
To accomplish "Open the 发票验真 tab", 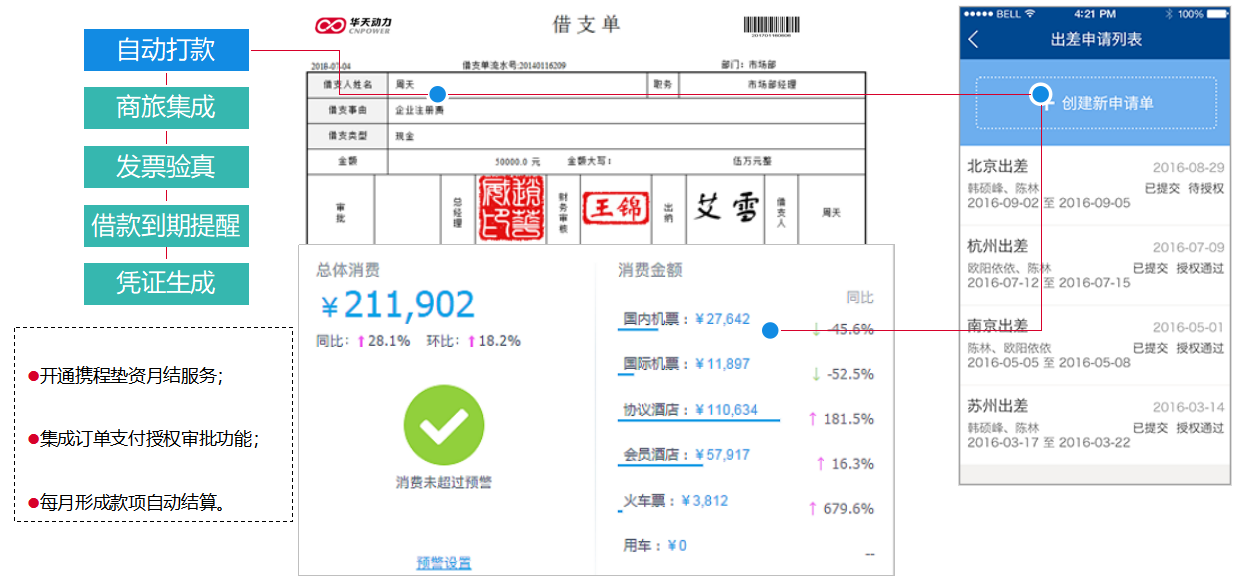I will tap(166, 167).
